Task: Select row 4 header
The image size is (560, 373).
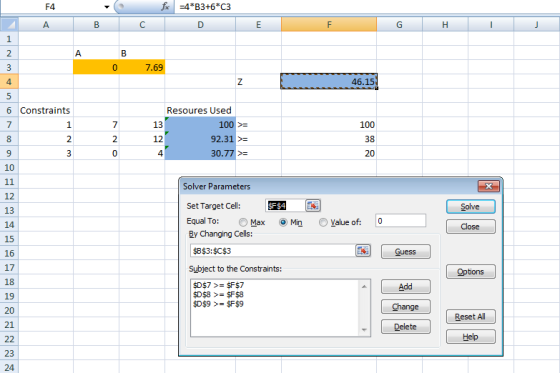Action: pos(9,81)
